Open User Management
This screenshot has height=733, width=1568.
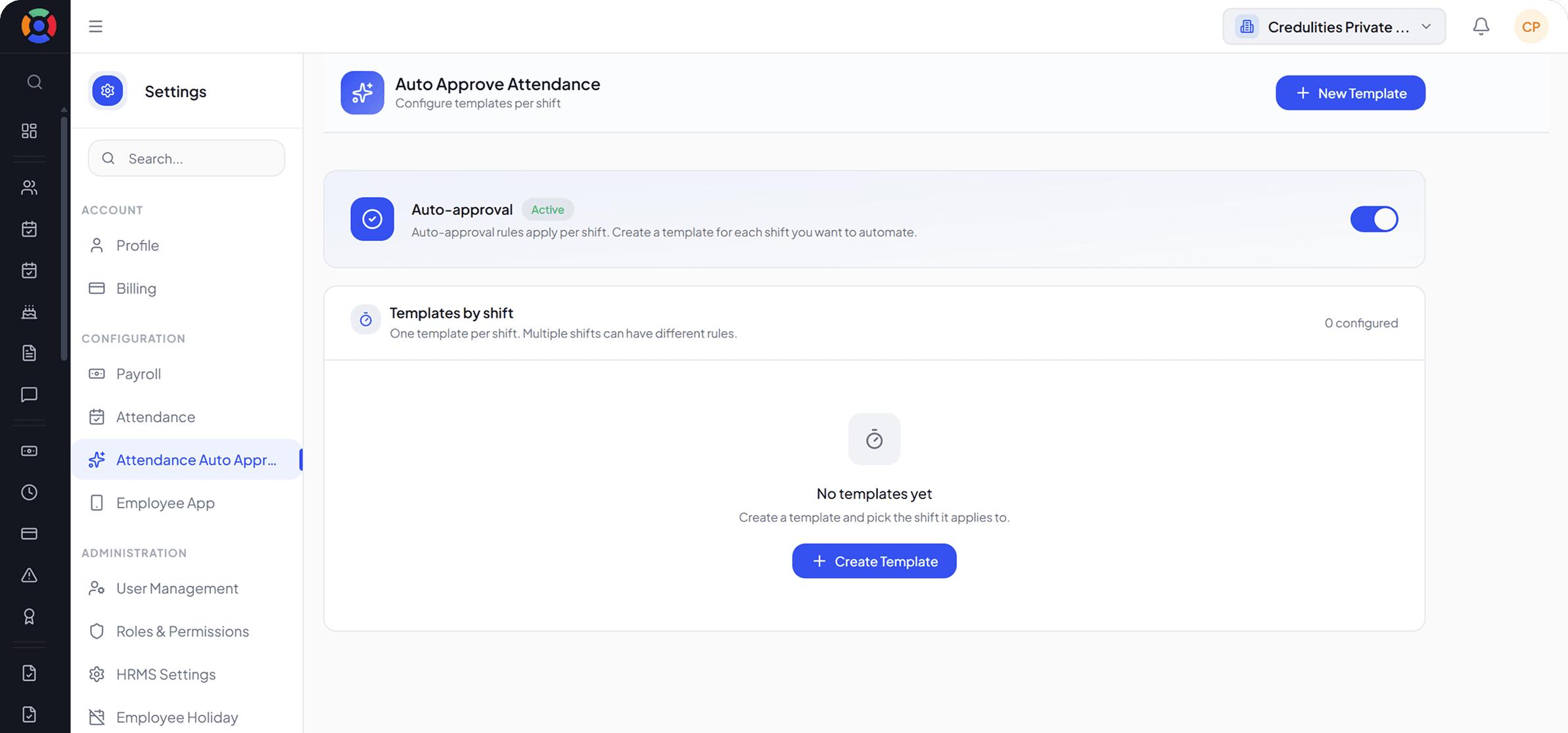(187, 589)
